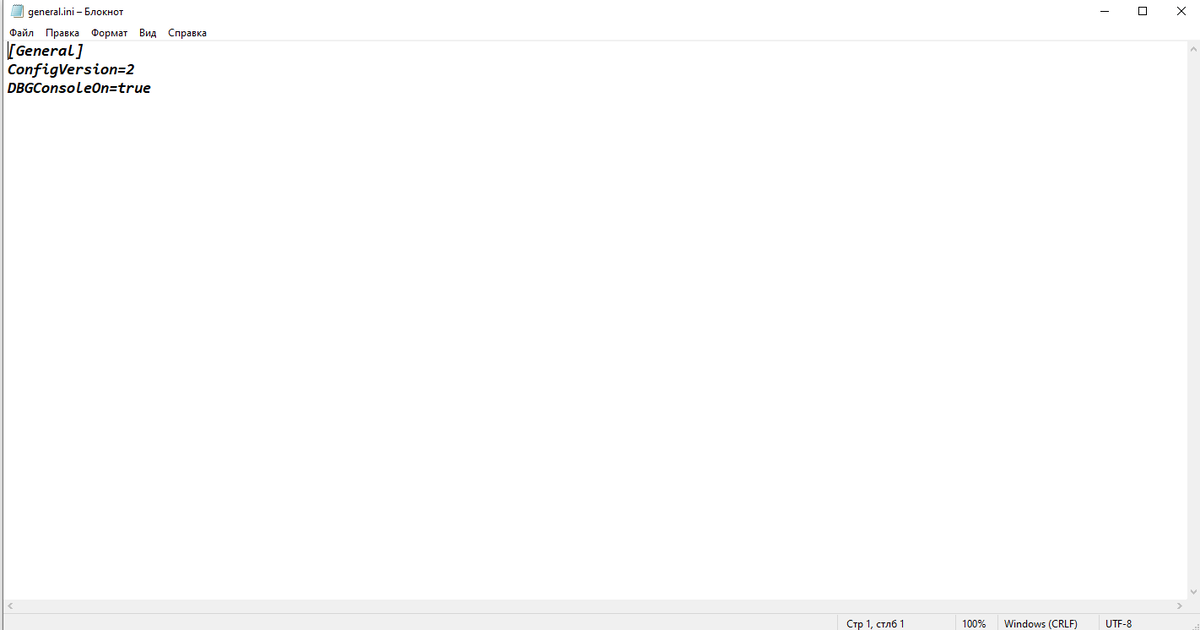
Task: Place cursor in the DBGConsoleOn=true line
Action: pyautogui.click(x=79, y=88)
